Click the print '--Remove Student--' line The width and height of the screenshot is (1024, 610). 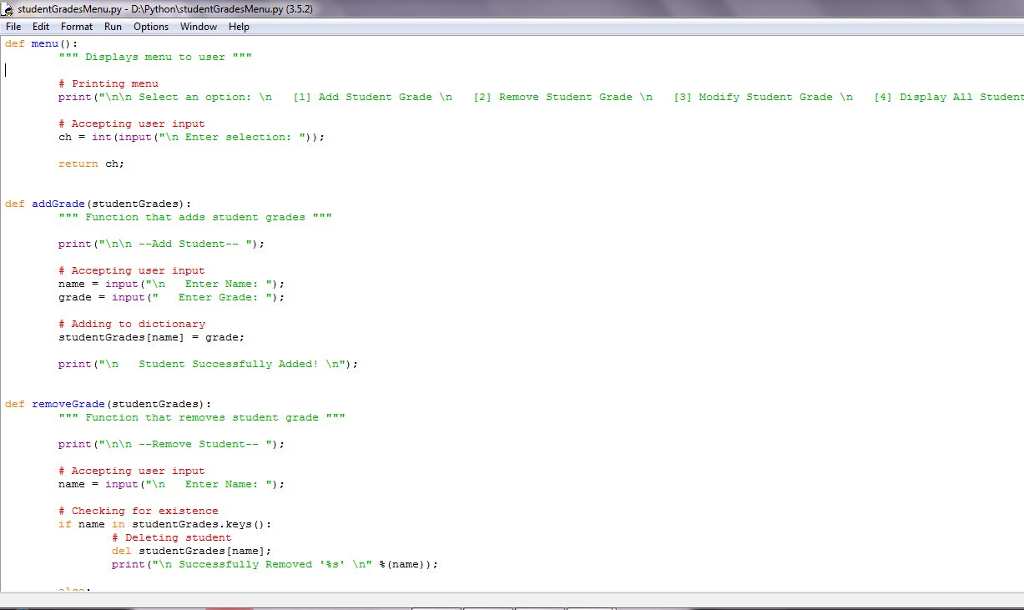point(171,444)
